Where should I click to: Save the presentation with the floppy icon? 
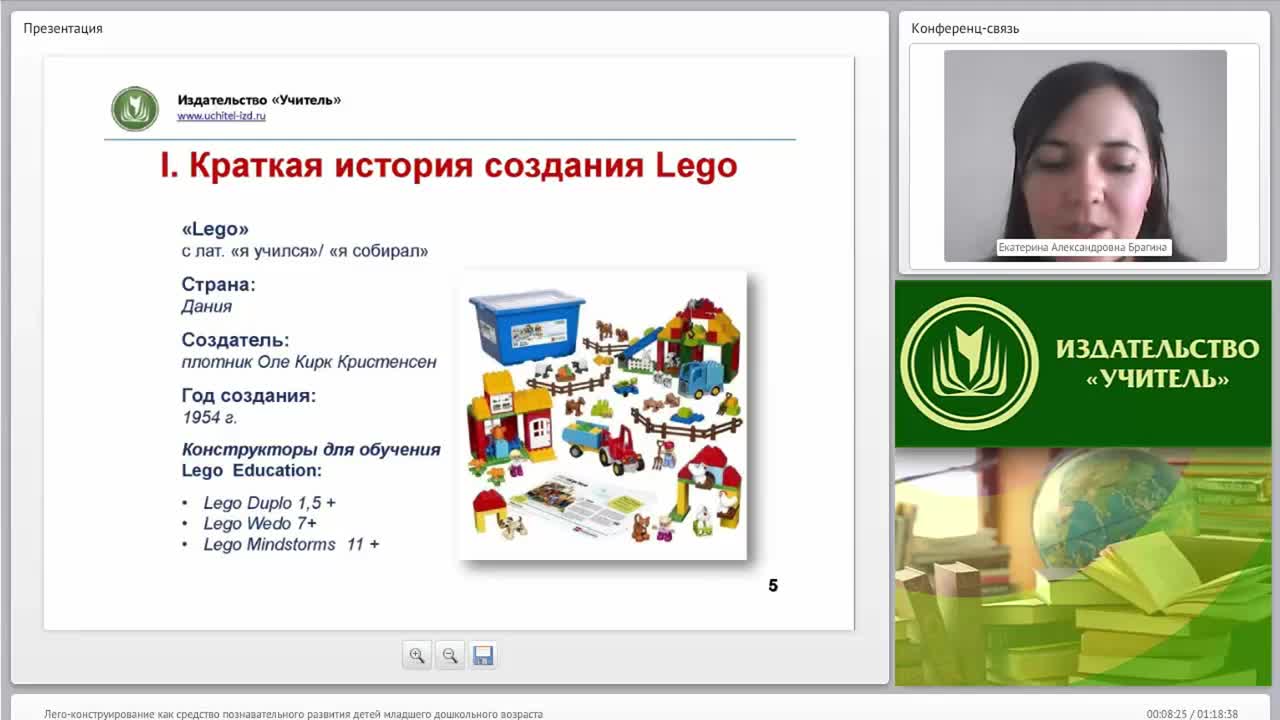(483, 656)
